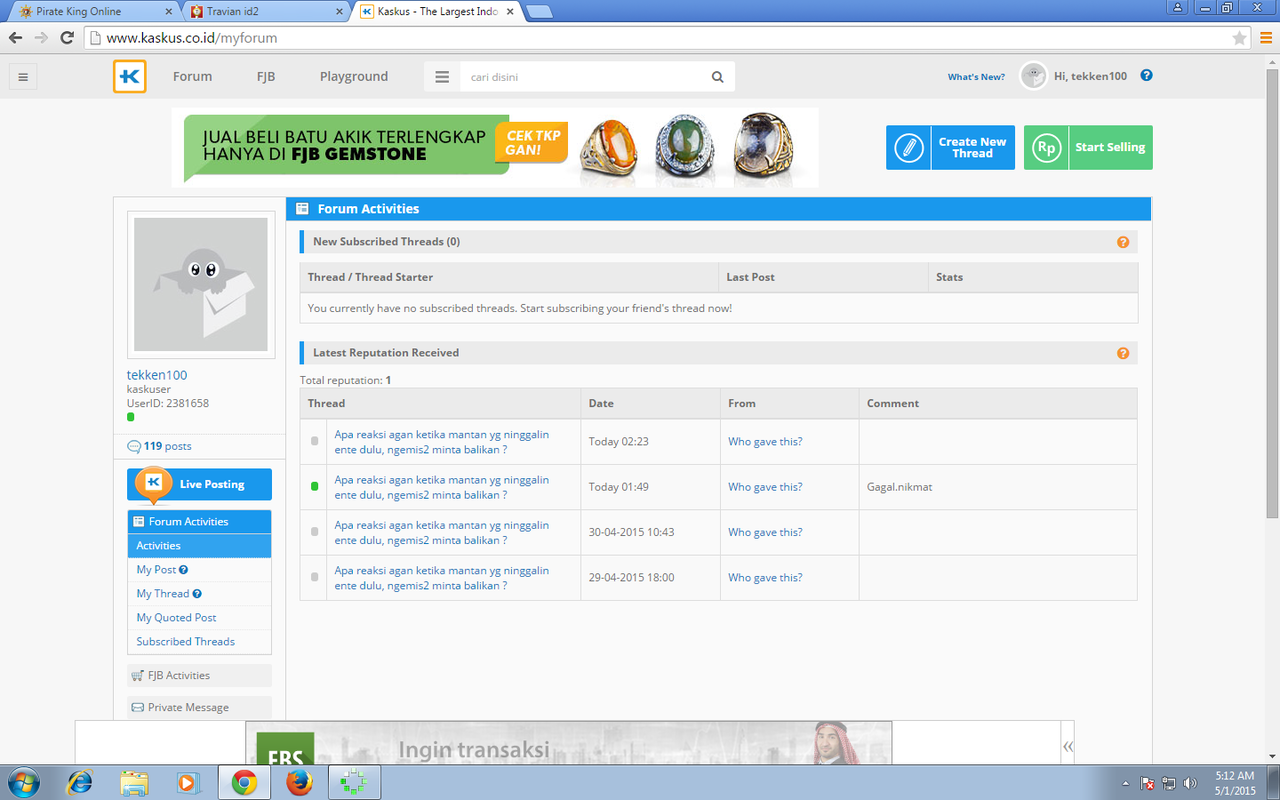
Task: Open category list icon beside search box
Action: click(x=442, y=77)
